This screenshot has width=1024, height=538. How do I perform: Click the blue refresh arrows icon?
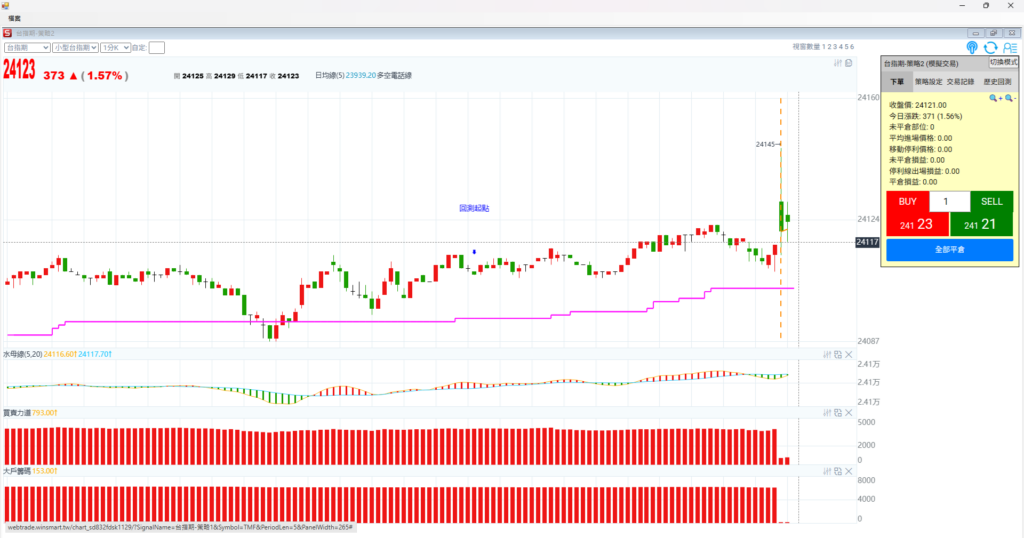990,47
